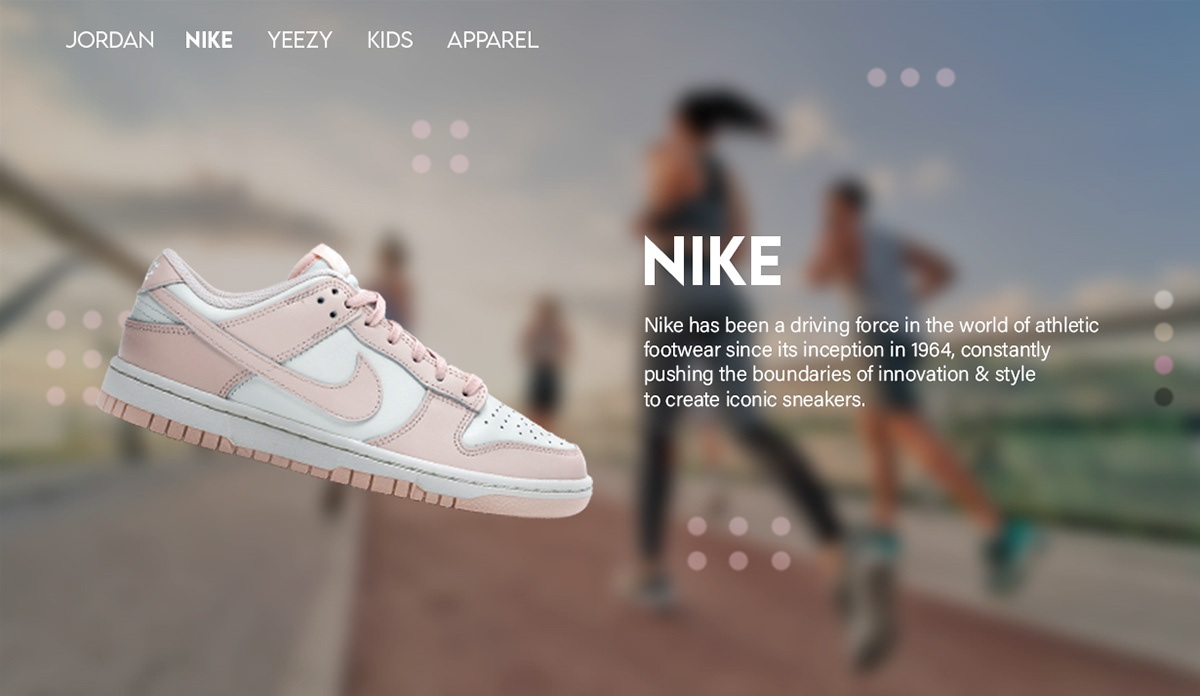The image size is (1200, 696).
Task: Click the pink Nike Dunk sneaker image
Action: click(345, 380)
